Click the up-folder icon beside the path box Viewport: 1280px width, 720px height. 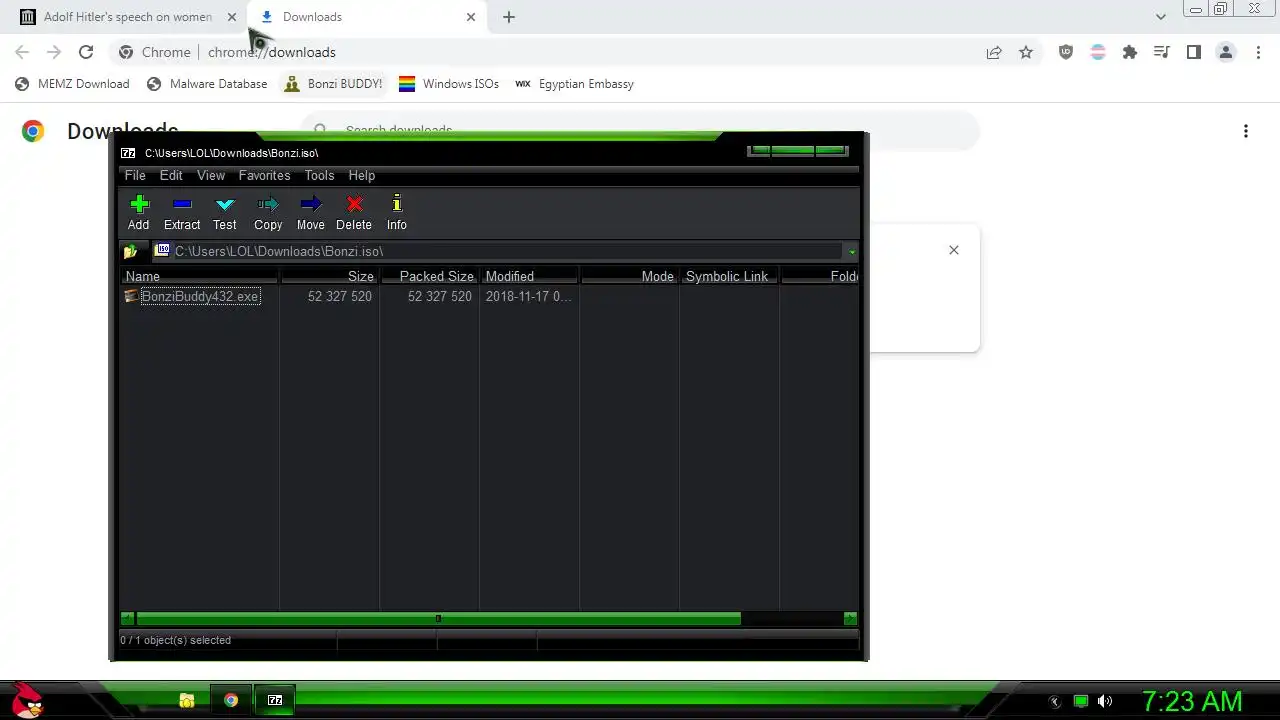click(130, 252)
